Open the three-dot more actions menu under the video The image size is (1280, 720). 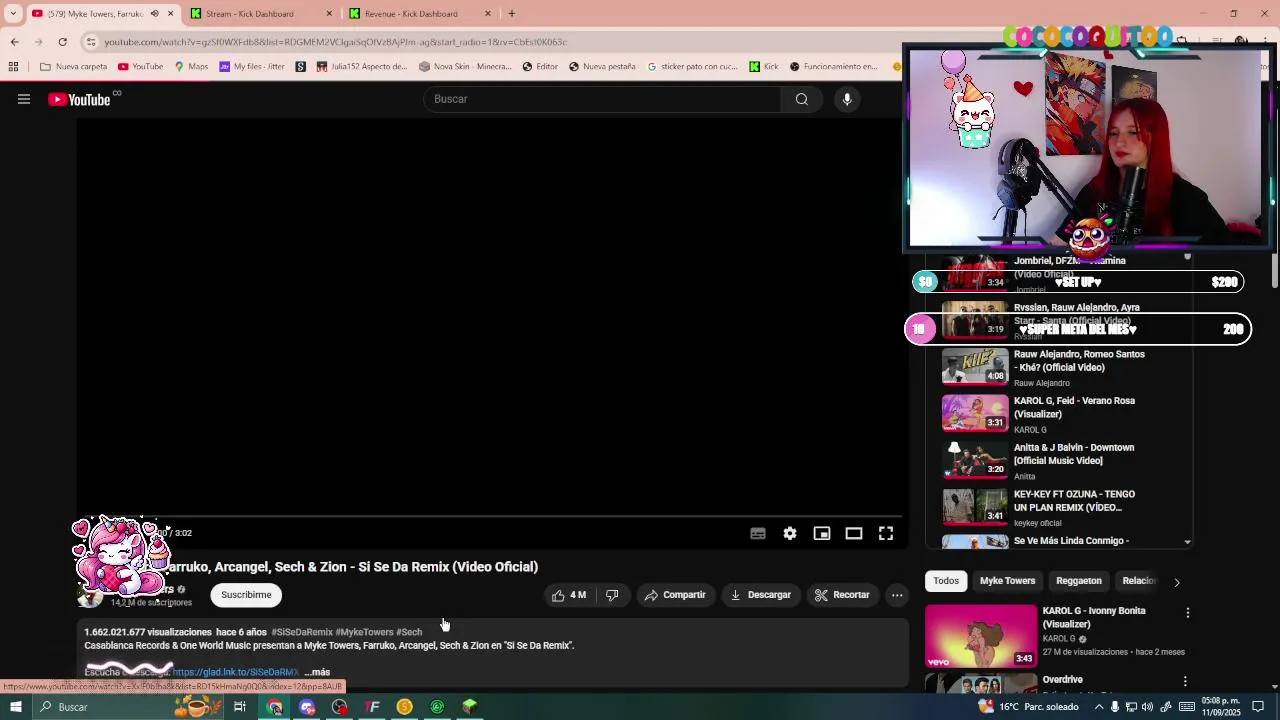click(897, 595)
